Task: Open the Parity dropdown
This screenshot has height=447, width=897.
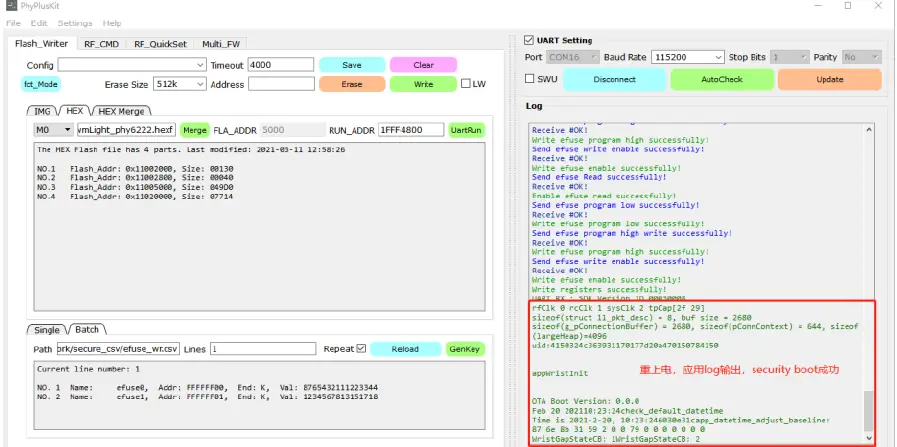Action: 861,57
